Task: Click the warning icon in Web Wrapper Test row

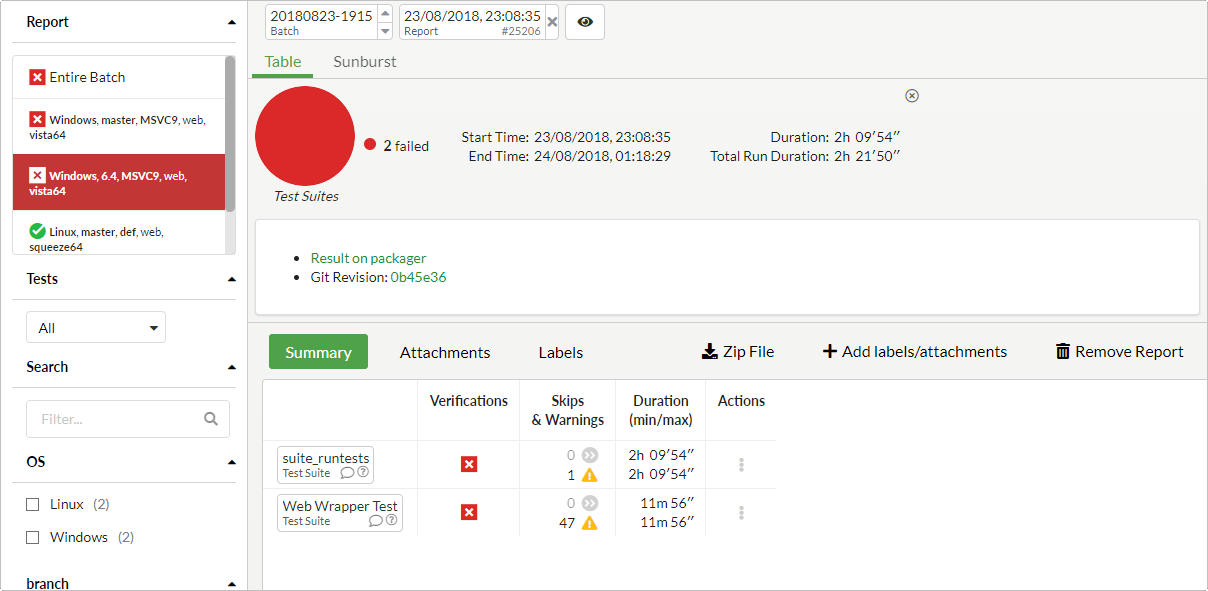Action: 590,523
